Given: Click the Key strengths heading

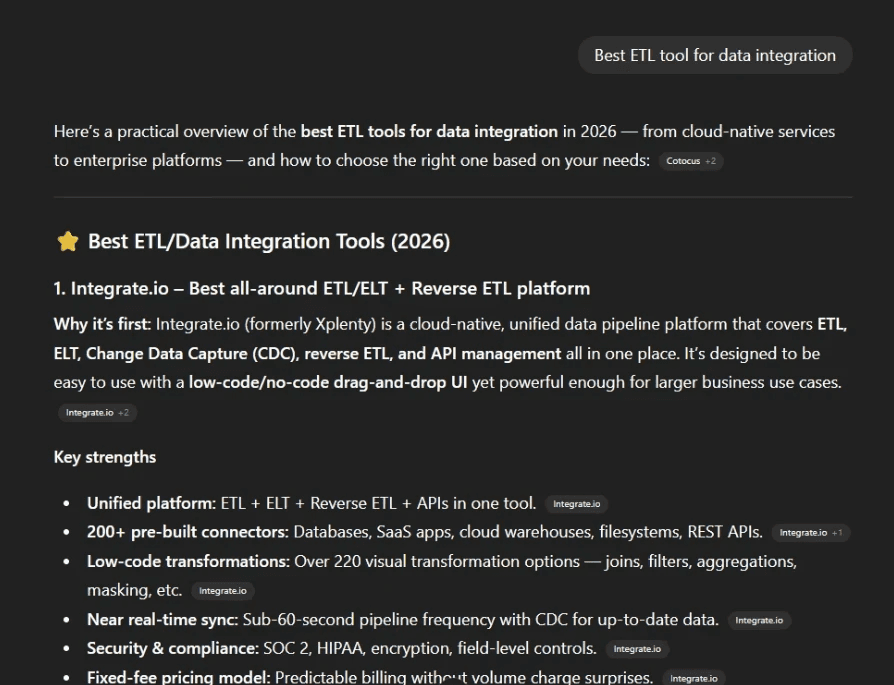Looking at the screenshot, I should [x=104, y=457].
